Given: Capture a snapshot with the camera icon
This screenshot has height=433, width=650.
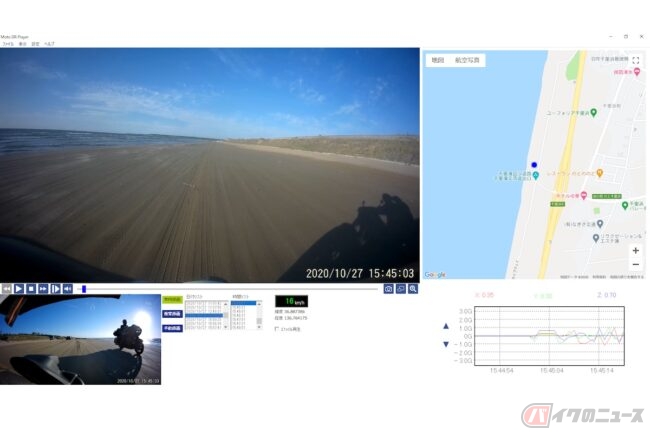Looking at the screenshot, I should [388, 289].
